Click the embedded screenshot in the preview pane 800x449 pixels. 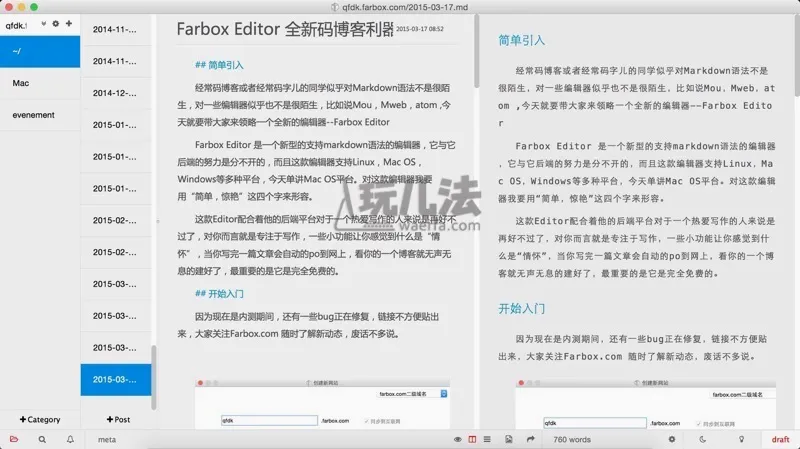(645, 404)
